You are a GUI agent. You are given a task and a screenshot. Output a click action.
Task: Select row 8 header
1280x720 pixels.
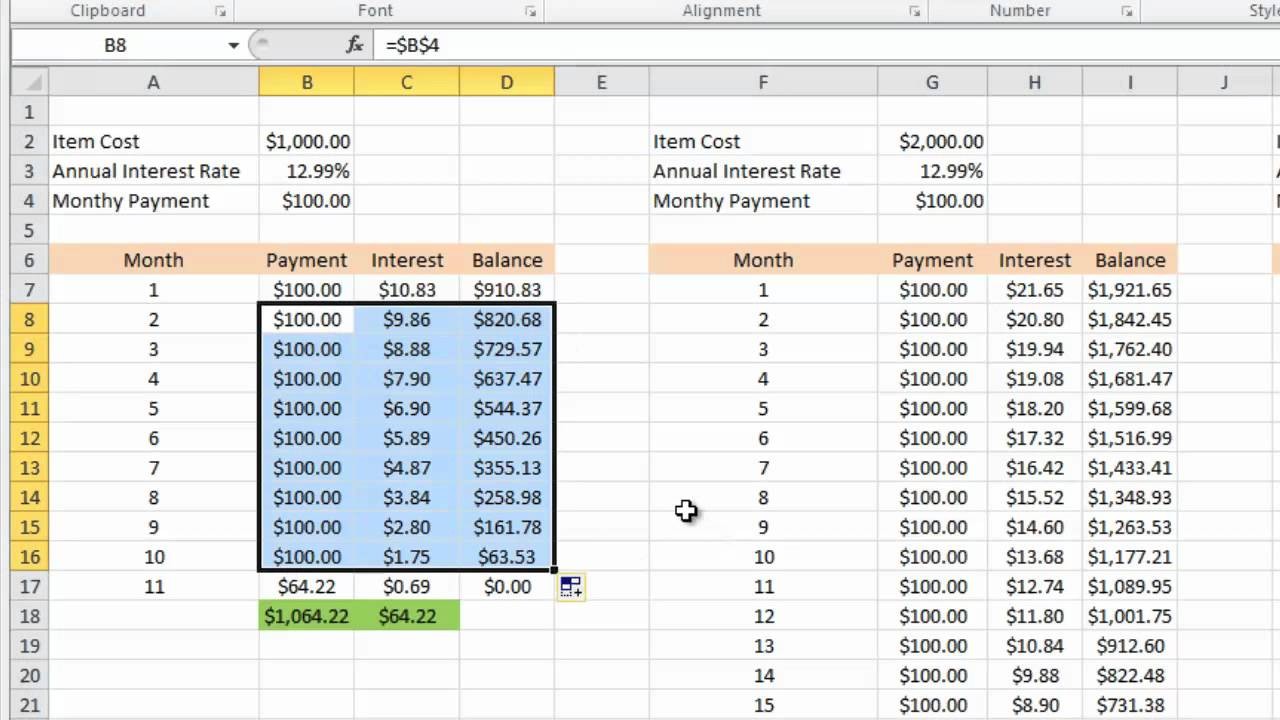click(x=29, y=320)
